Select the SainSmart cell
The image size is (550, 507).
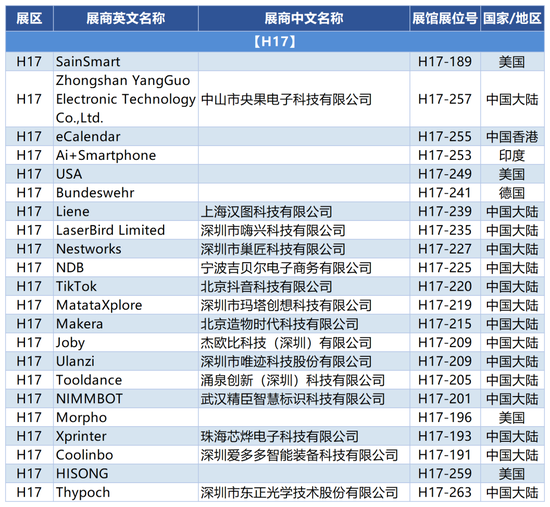click(126, 62)
